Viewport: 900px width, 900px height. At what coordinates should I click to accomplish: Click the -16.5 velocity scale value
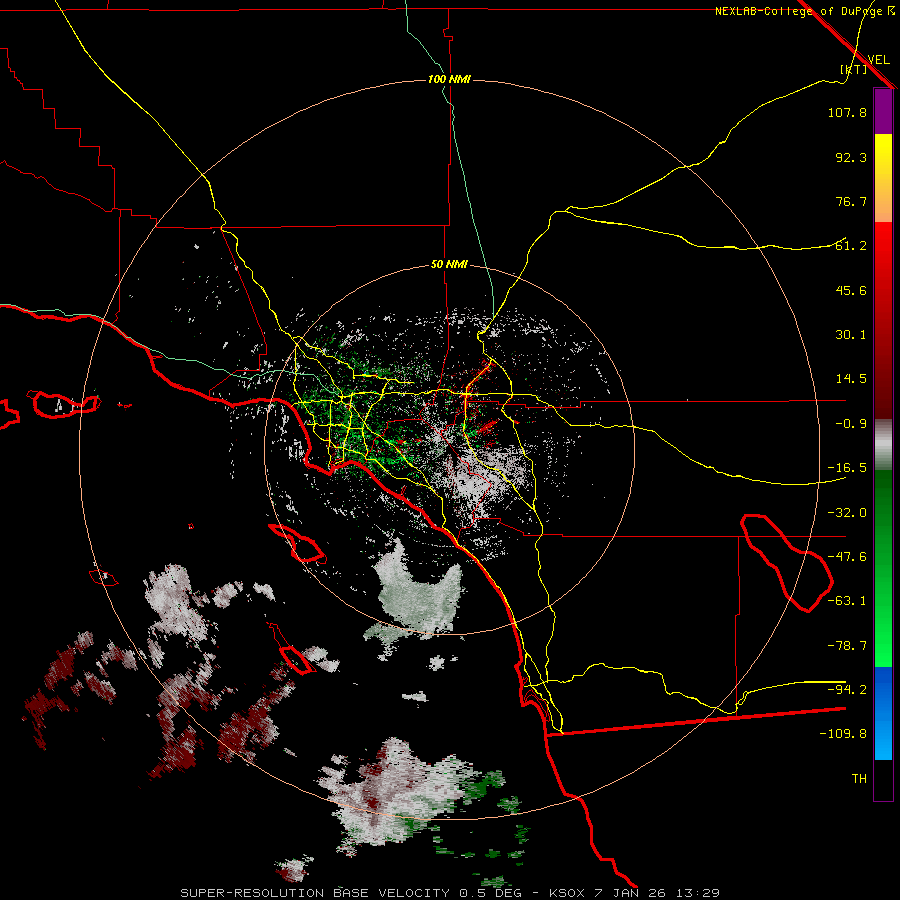tap(847, 468)
